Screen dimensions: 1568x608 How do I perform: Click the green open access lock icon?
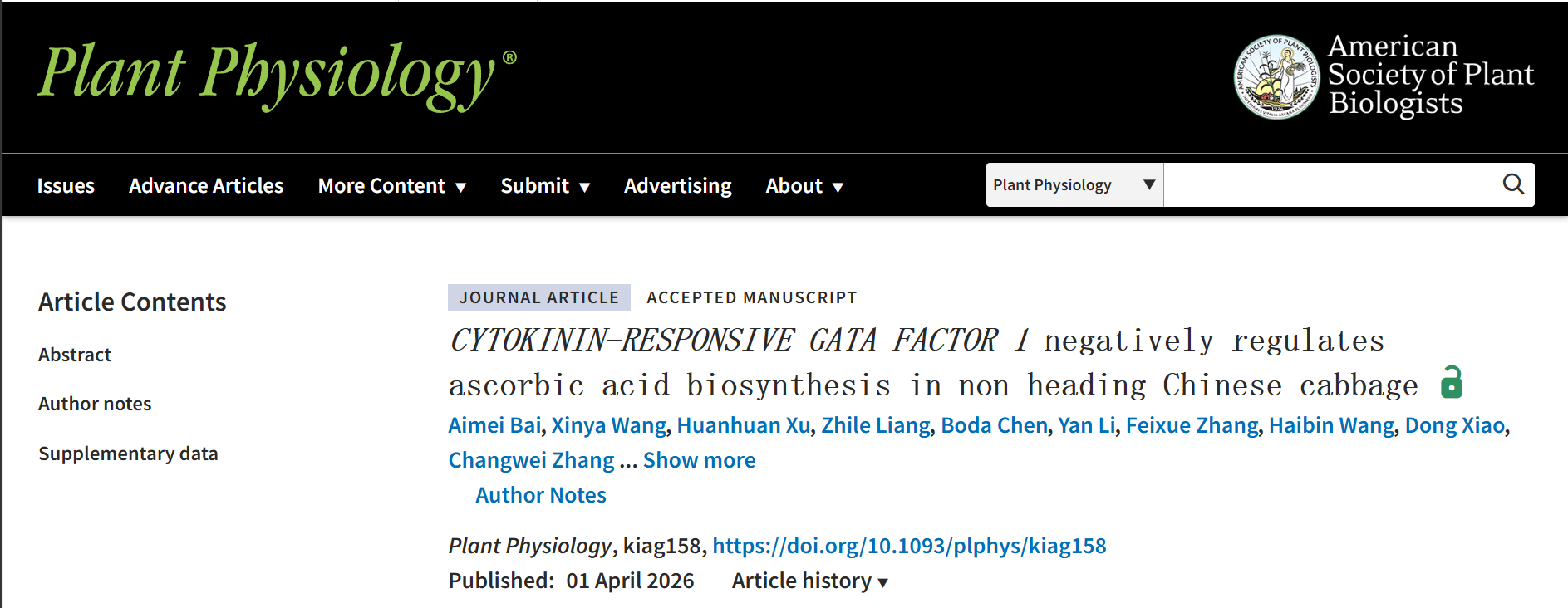pos(1451,383)
